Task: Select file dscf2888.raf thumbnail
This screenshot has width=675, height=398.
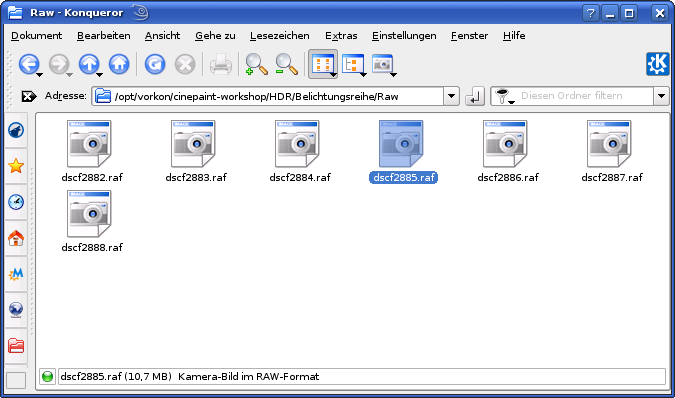Action: point(89,214)
